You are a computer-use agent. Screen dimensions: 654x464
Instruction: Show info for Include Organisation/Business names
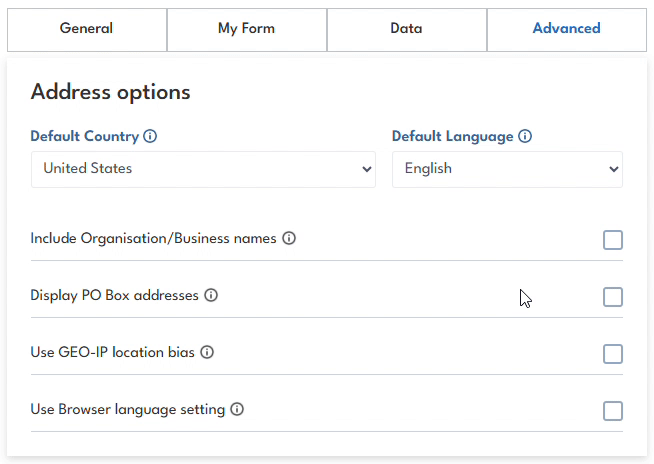pos(289,238)
